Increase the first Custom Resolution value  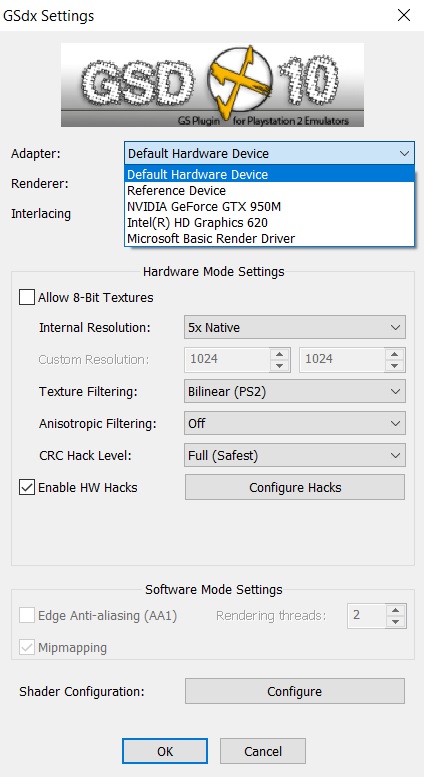tap(280, 354)
